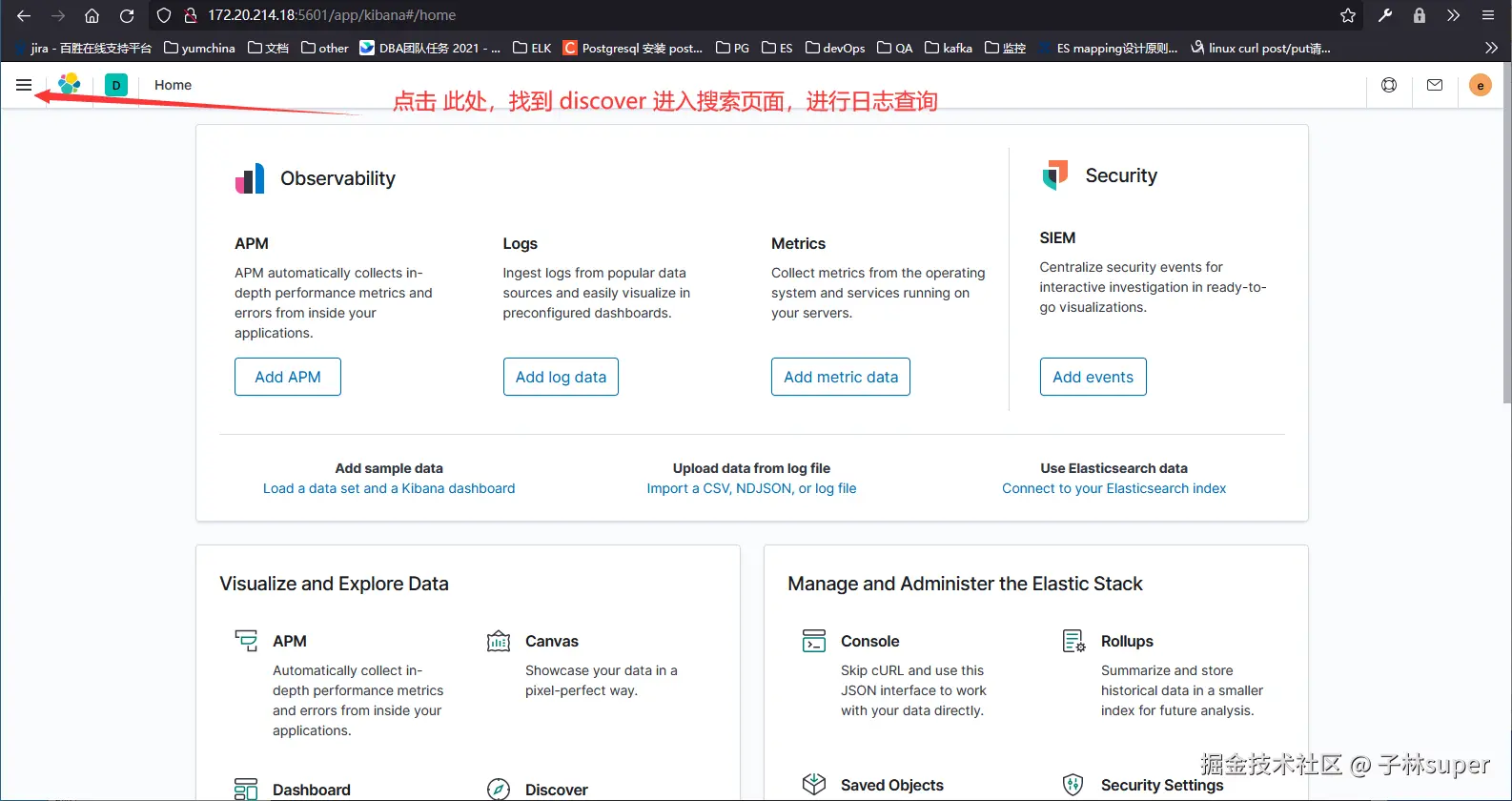Open the Discover app title
1512x801 pixels.
tap(556, 790)
